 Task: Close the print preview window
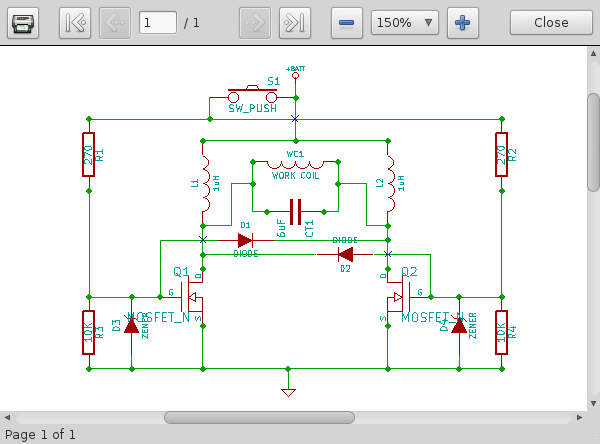point(551,23)
